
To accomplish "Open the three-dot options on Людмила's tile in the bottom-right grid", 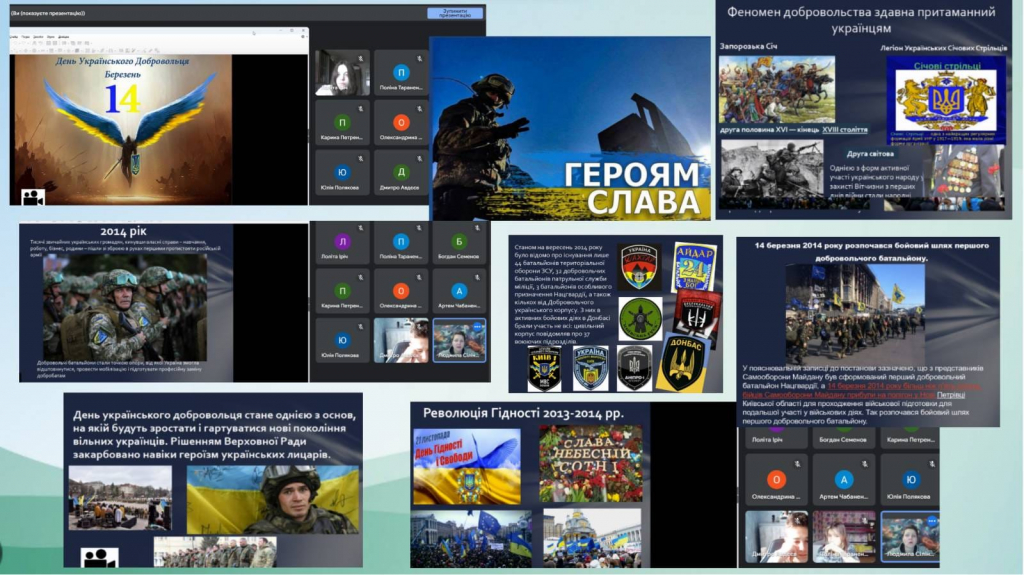I will [x=932, y=521].
